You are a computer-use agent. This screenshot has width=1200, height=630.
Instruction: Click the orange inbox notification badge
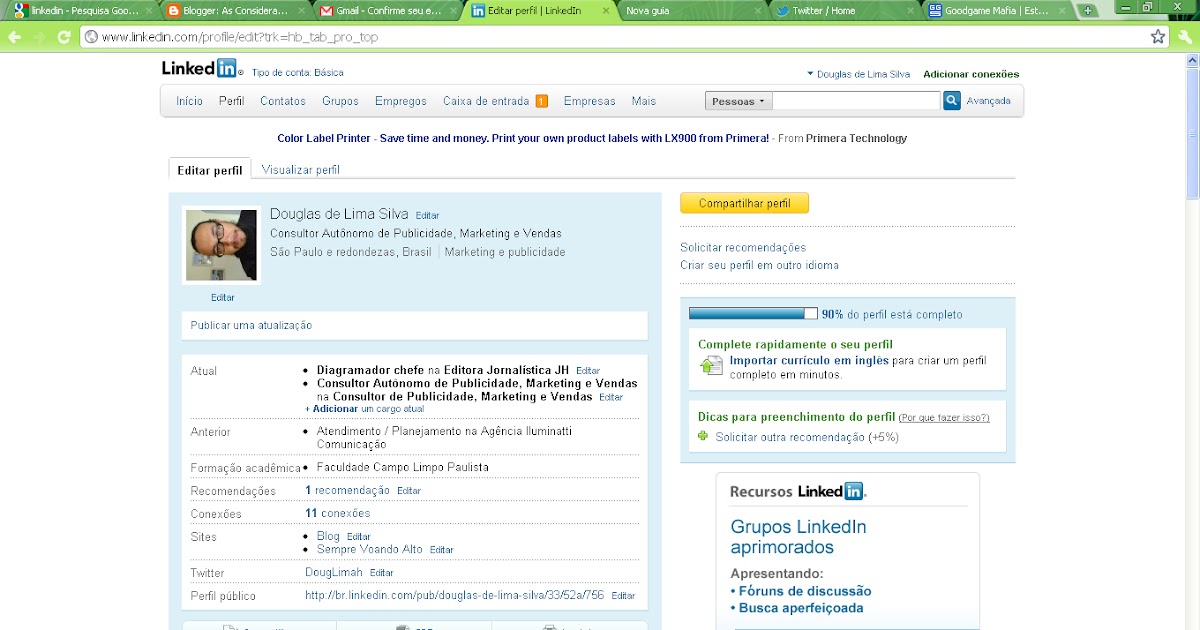541,101
